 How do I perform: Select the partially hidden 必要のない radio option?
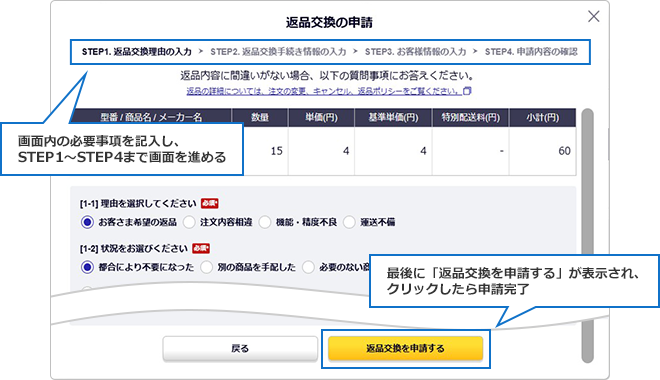click(309, 267)
